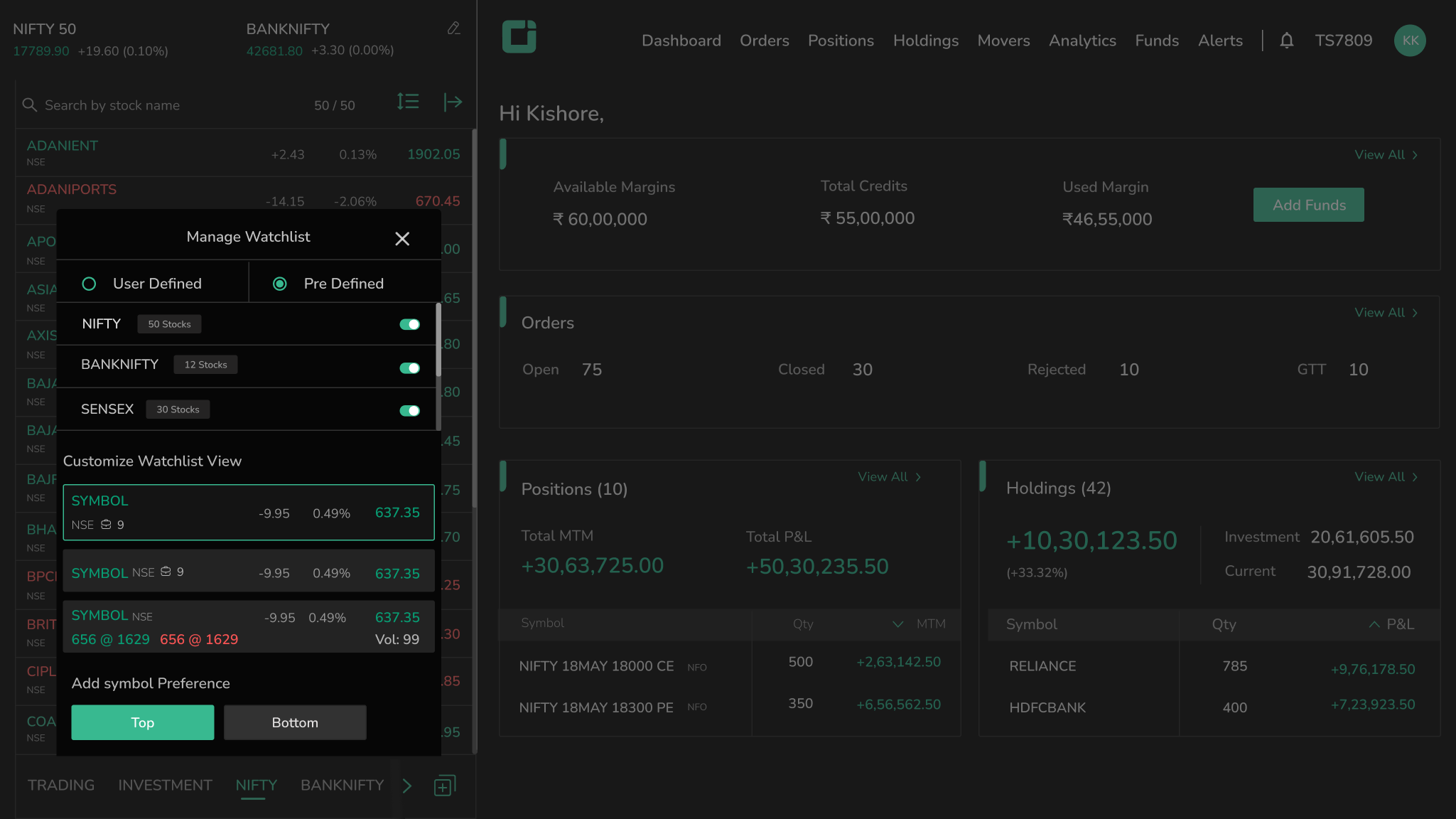
Task: Click the BANKNIFTY index value 42681.80
Action: click(x=274, y=51)
